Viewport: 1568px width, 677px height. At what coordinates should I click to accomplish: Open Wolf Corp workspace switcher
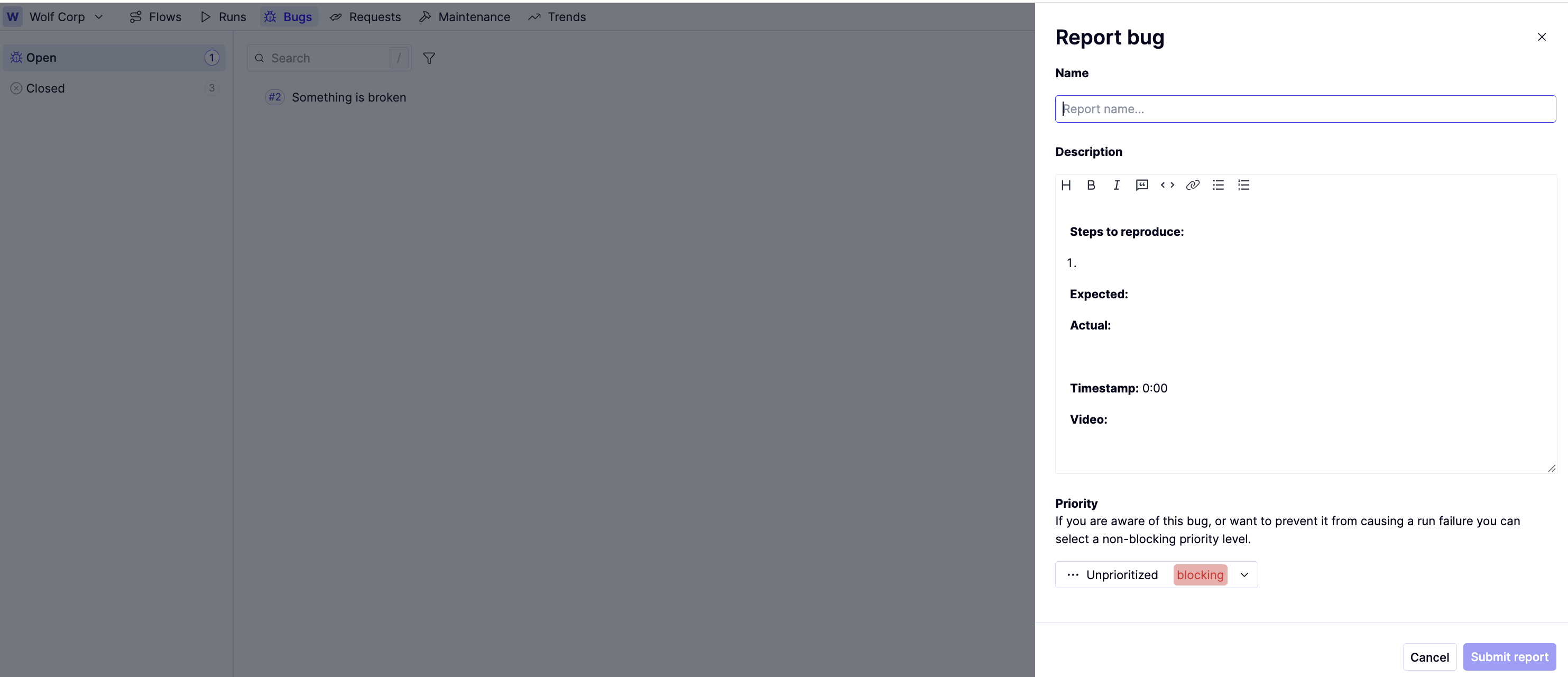point(57,17)
